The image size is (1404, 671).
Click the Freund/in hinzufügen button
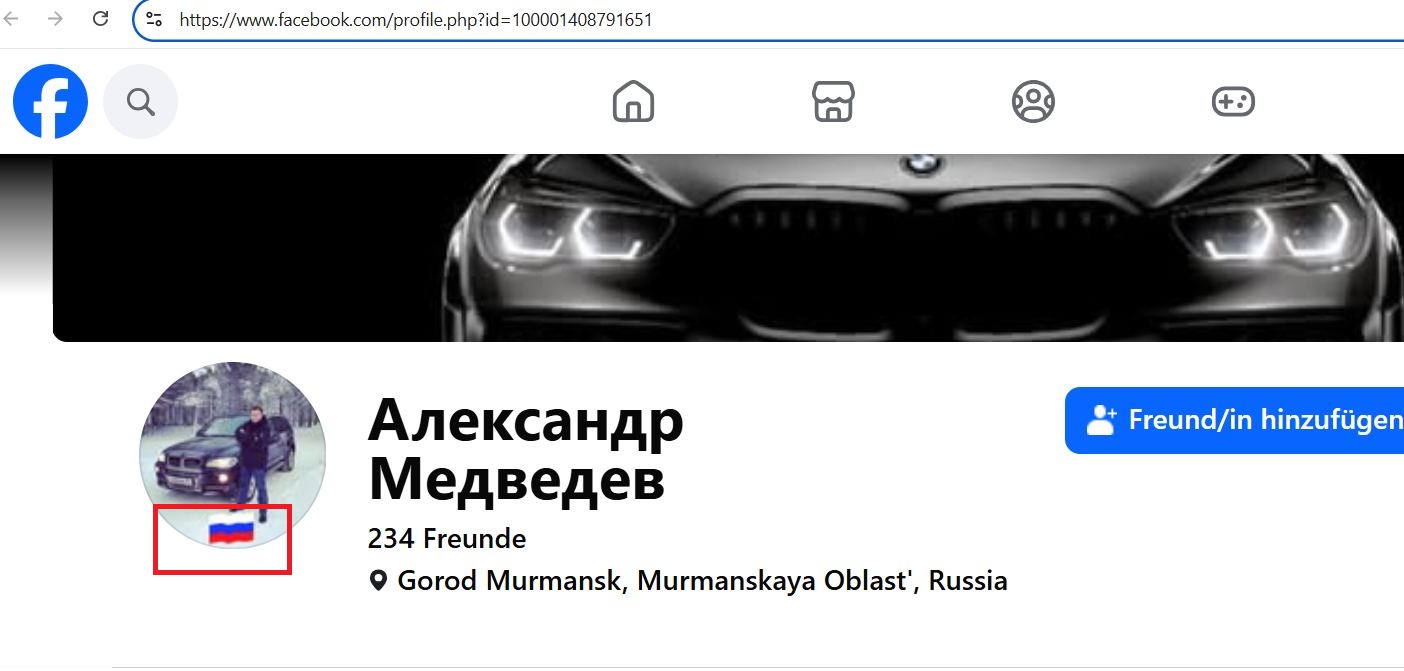(x=1235, y=420)
